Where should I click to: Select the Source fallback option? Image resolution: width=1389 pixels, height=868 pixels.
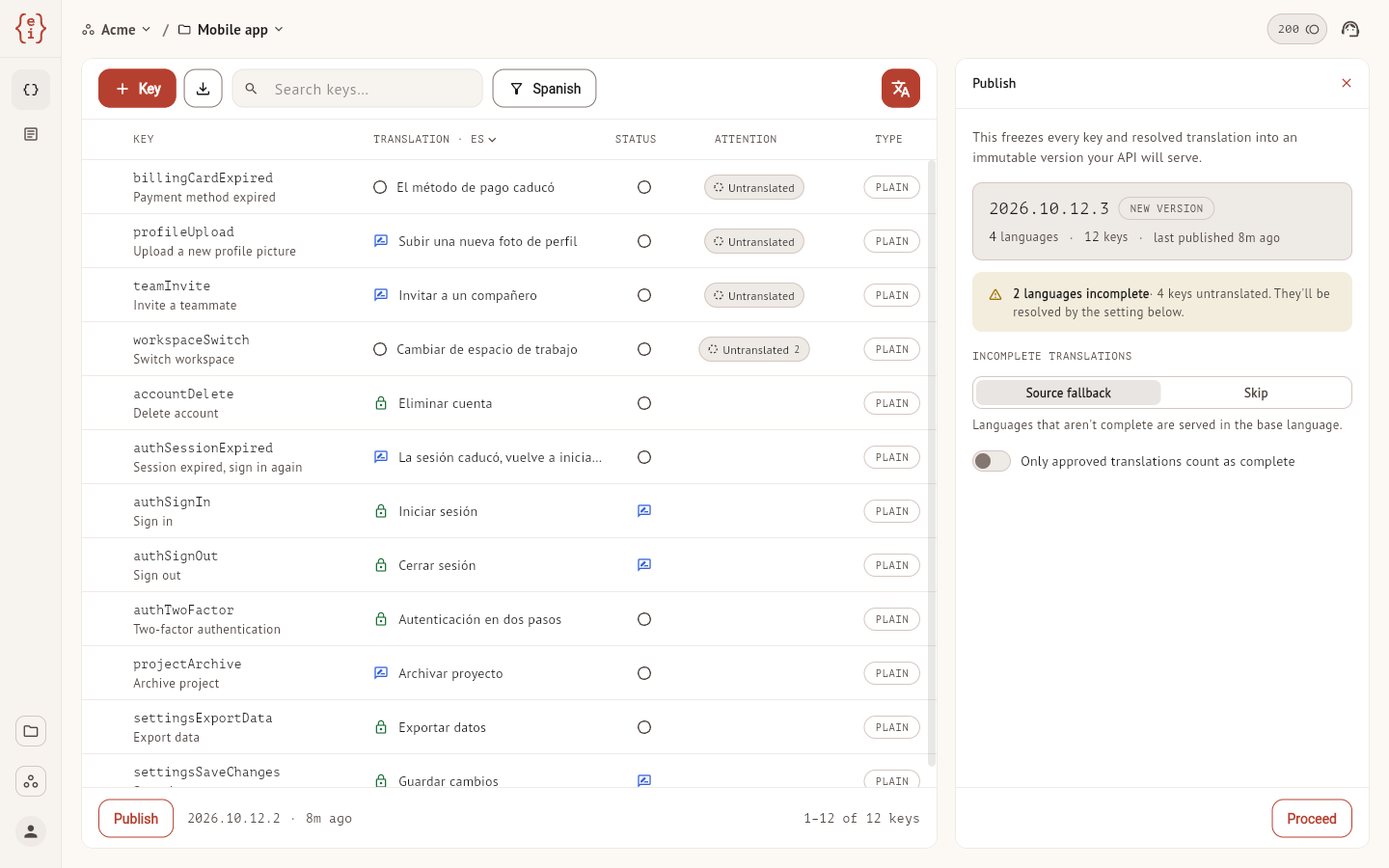1068,393
